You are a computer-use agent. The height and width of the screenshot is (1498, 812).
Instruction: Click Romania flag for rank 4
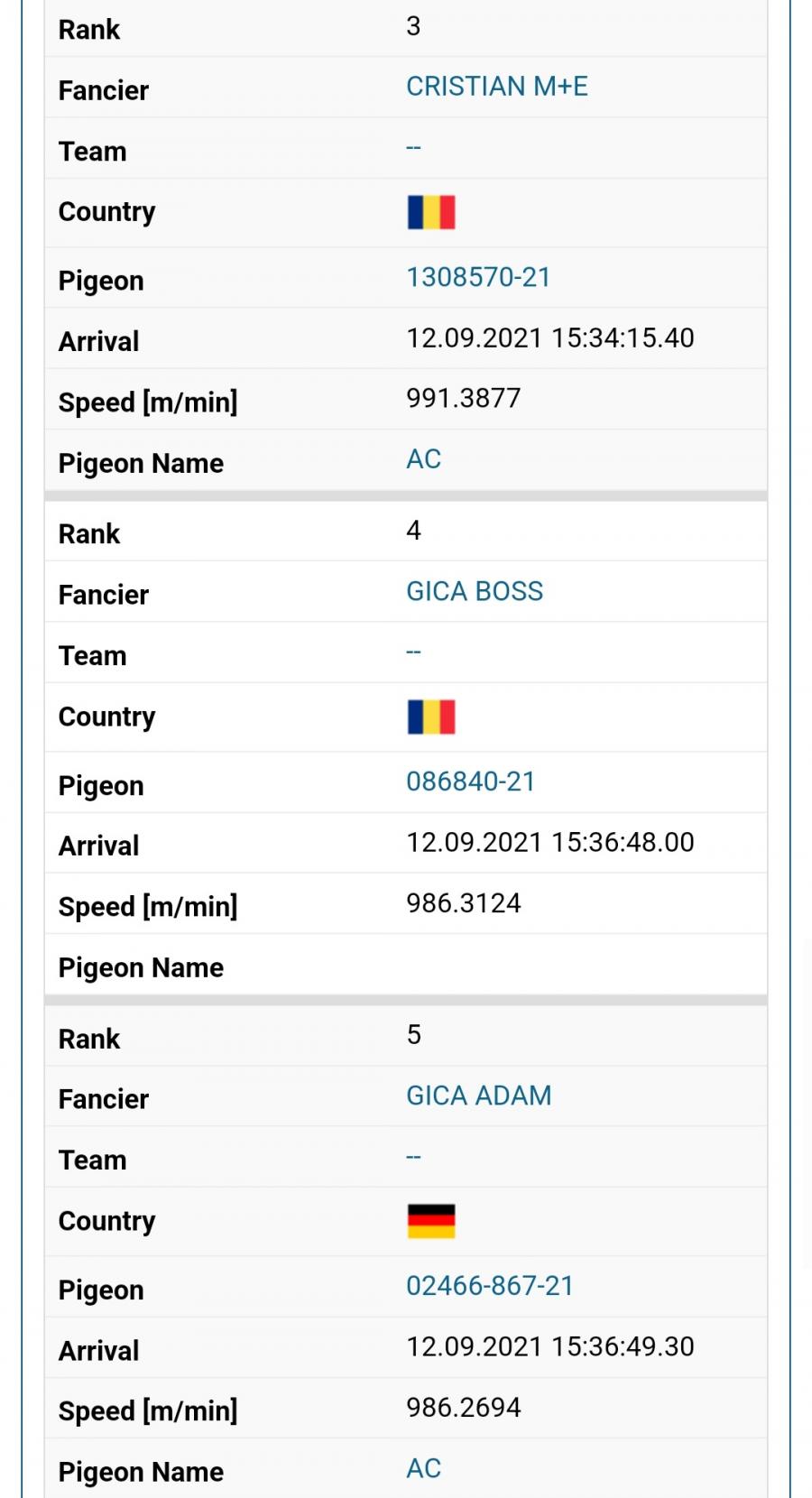431,717
